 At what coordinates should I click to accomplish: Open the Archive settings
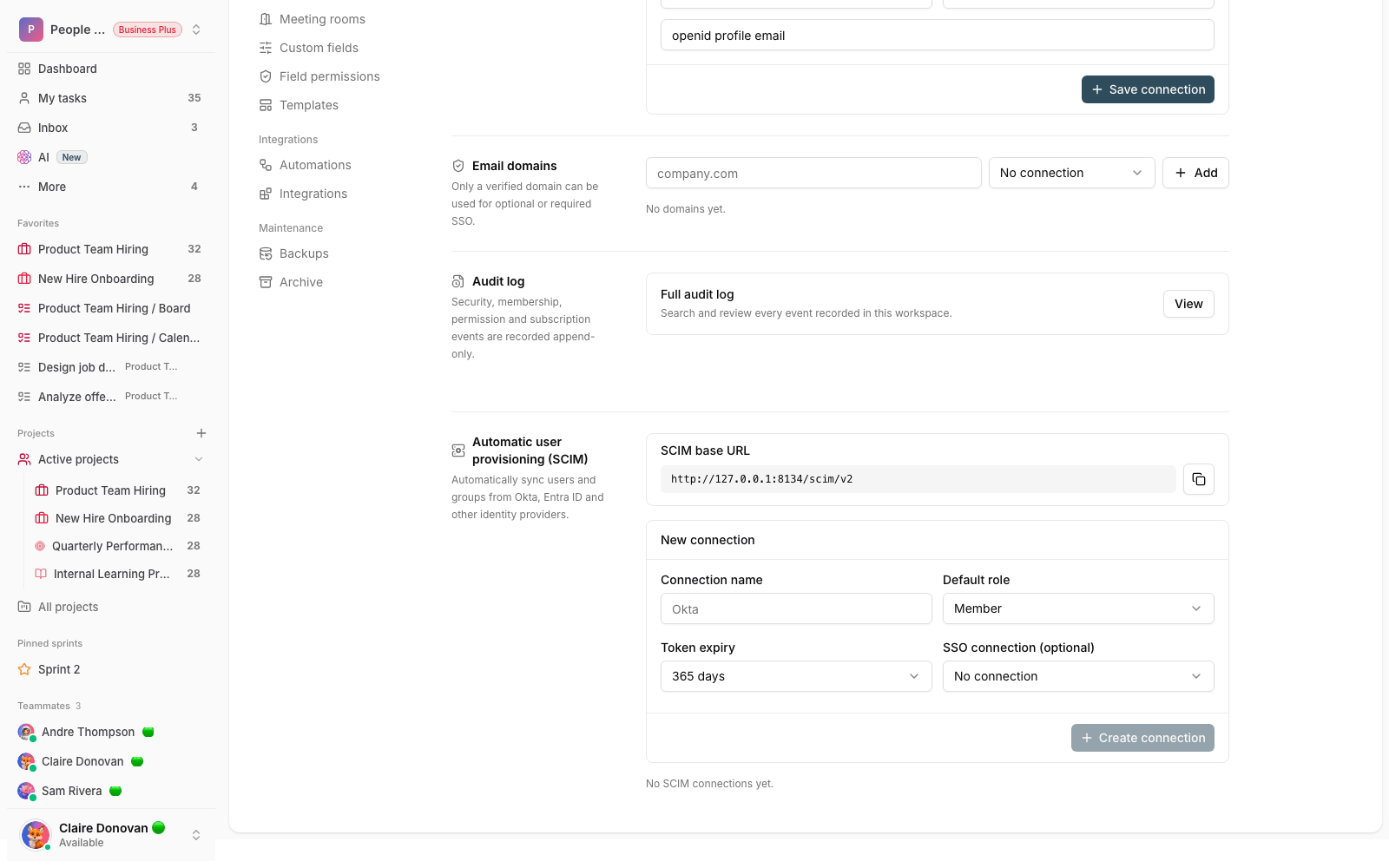pos(301,282)
